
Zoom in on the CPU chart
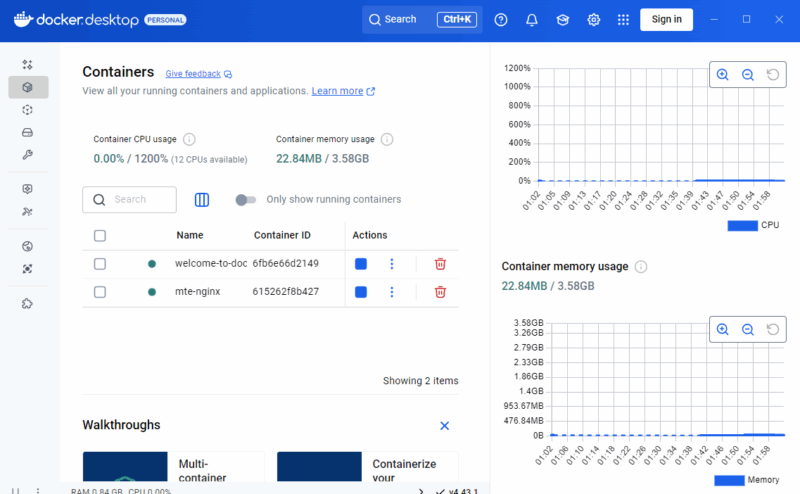722,75
